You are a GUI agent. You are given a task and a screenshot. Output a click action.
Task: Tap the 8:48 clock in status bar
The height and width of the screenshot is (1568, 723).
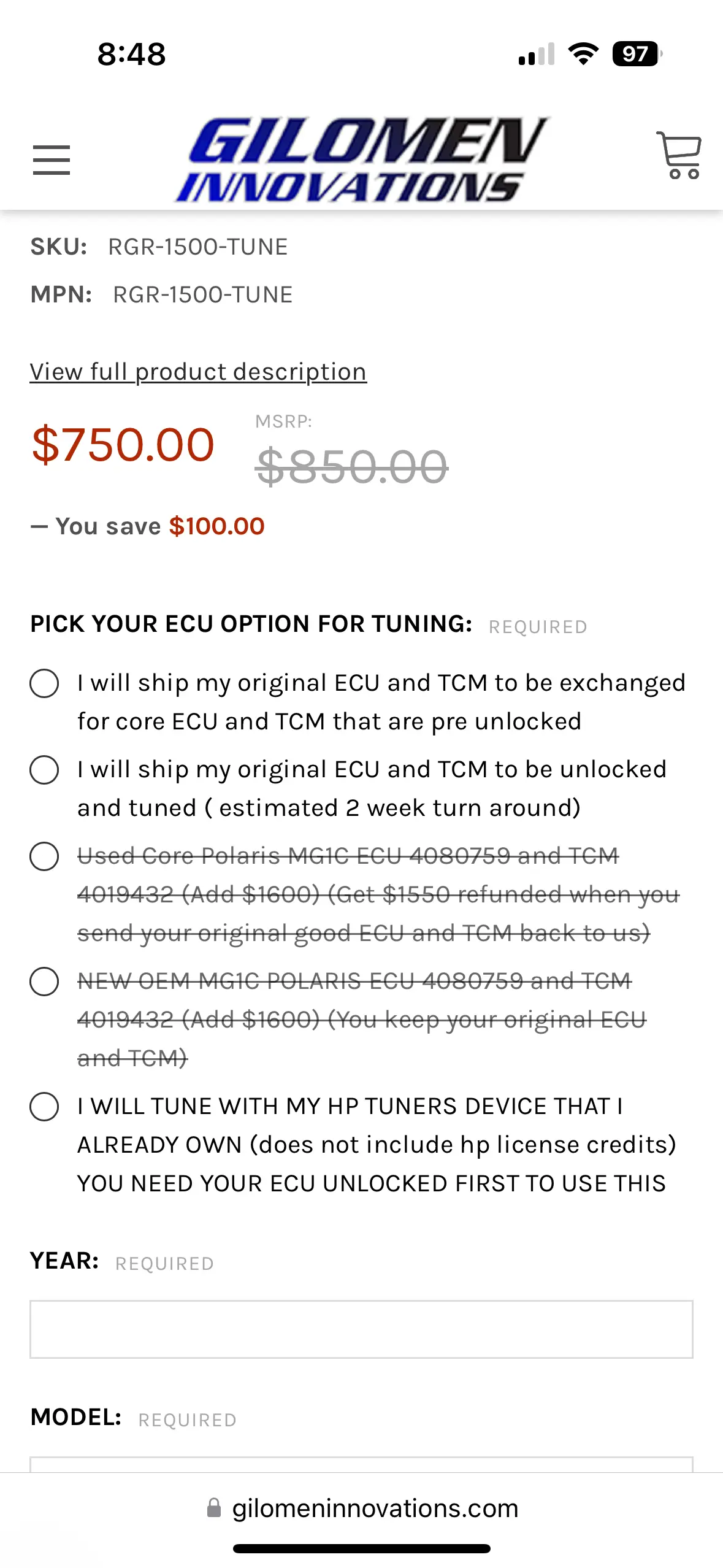[x=131, y=54]
